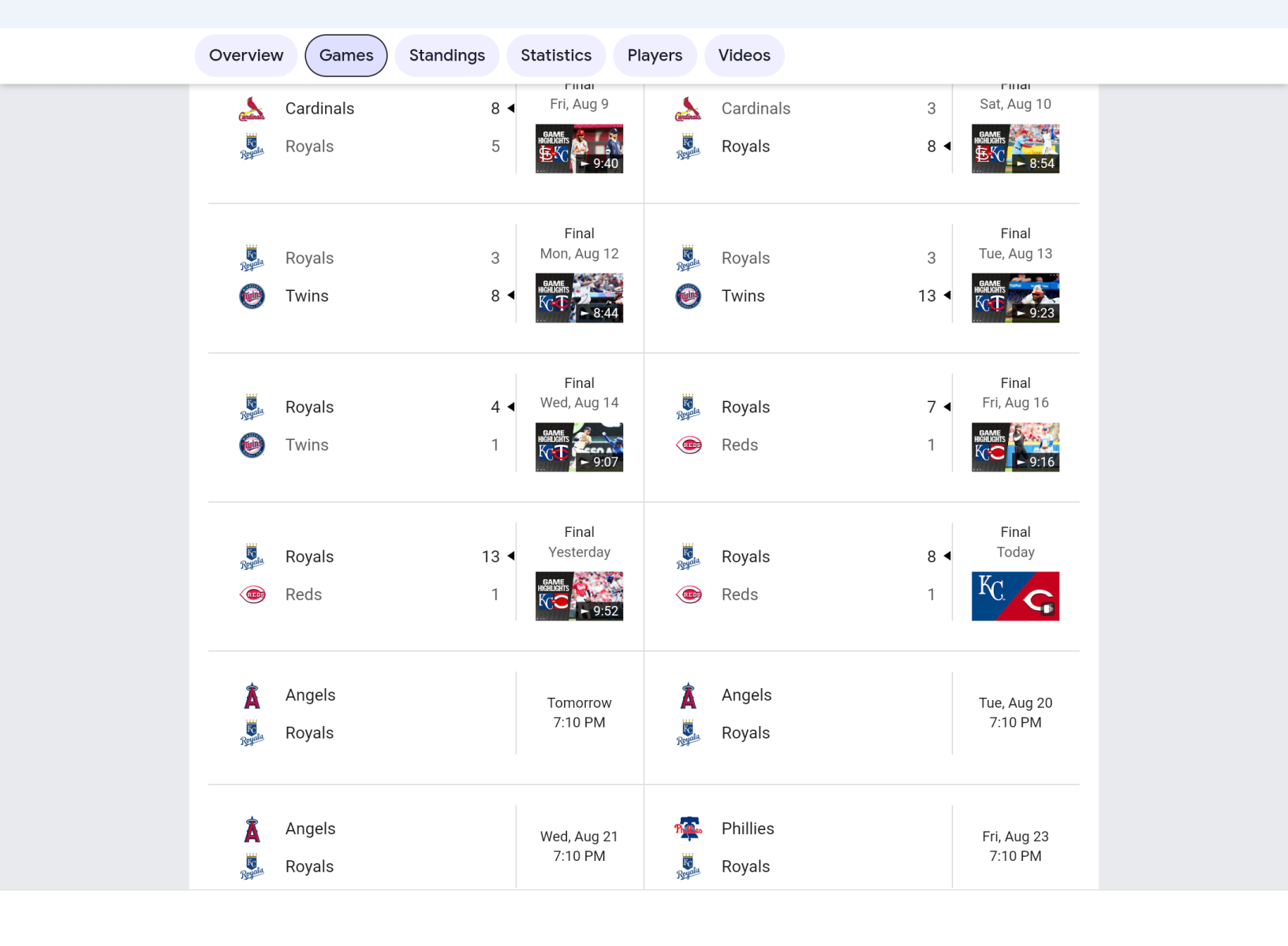Play the 8:54 Cardinals-Royals highlights
Viewport: 1288px width, 946px height.
[1015, 148]
